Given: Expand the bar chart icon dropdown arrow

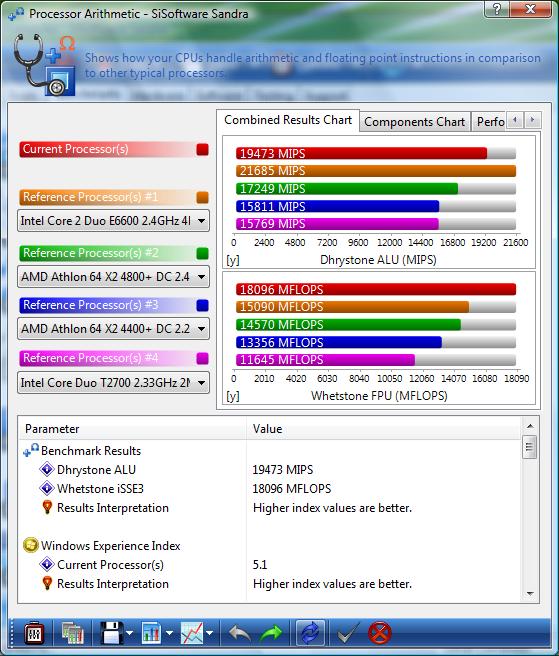Looking at the screenshot, I should [169, 633].
